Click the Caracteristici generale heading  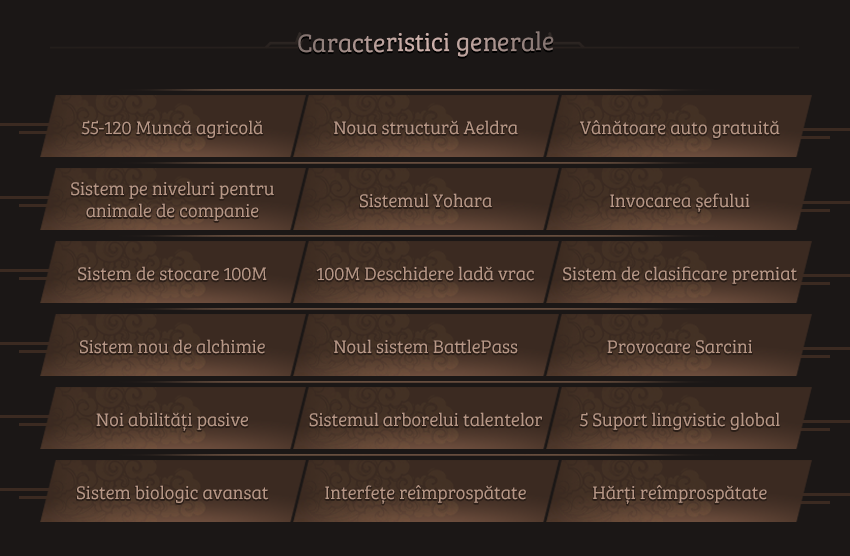tap(426, 43)
